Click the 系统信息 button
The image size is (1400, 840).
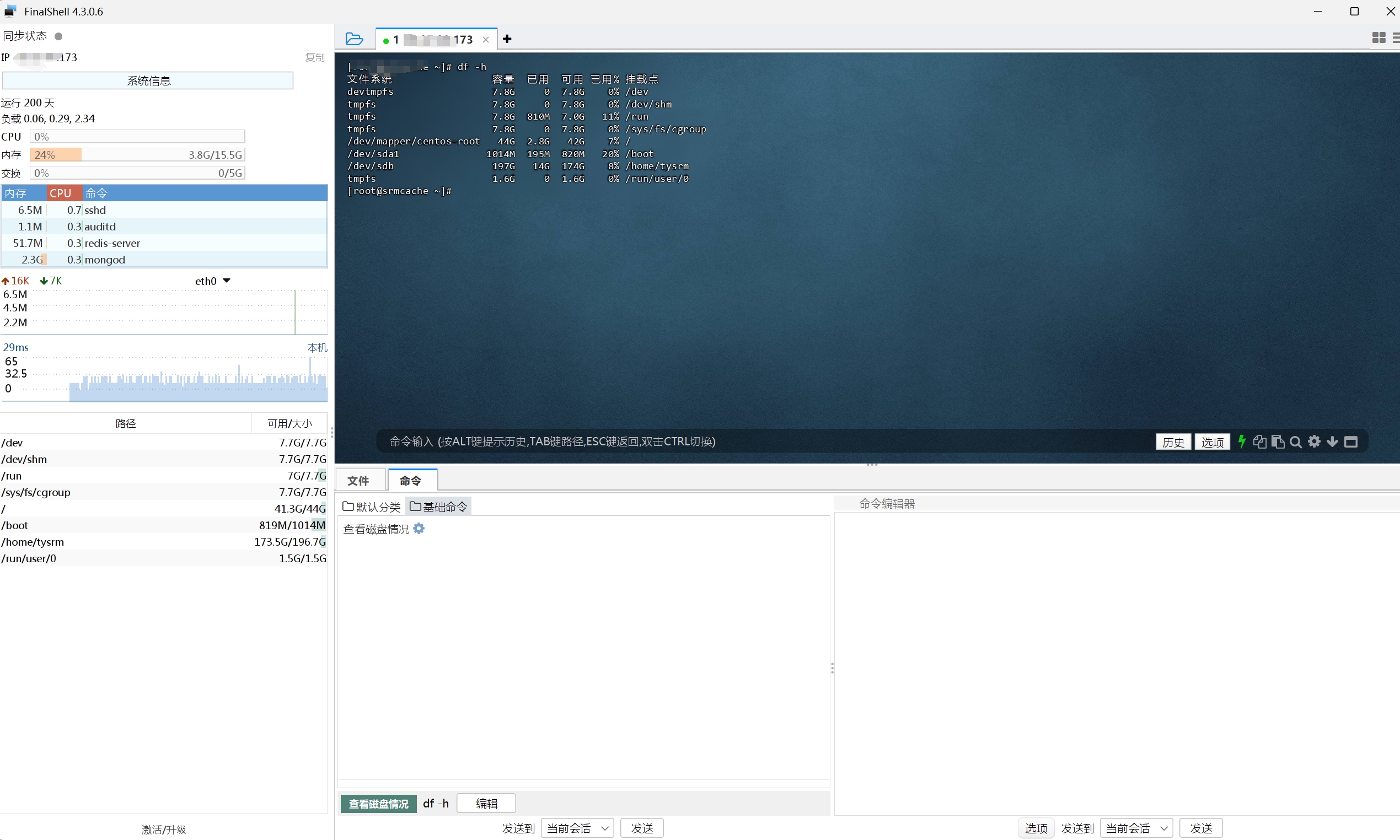pos(148,80)
